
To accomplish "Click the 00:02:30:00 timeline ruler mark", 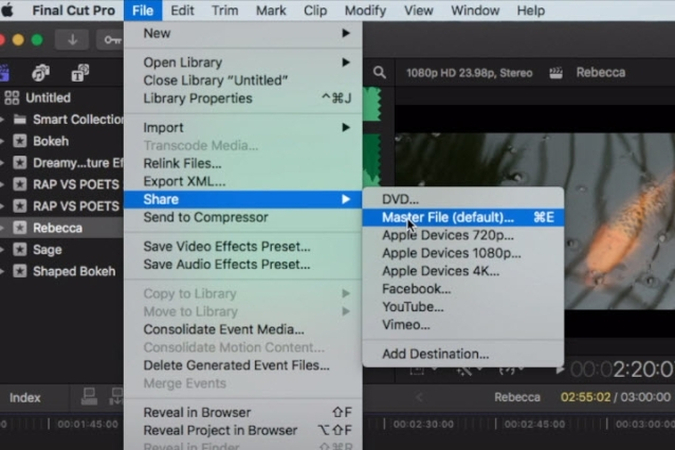I will pyautogui.click(x=423, y=424).
